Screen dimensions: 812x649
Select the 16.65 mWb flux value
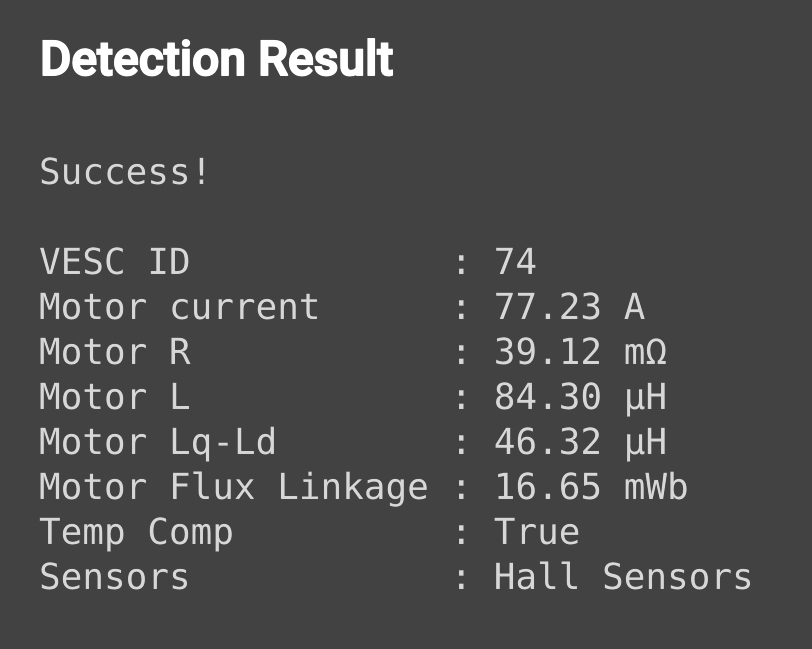[x=591, y=487]
